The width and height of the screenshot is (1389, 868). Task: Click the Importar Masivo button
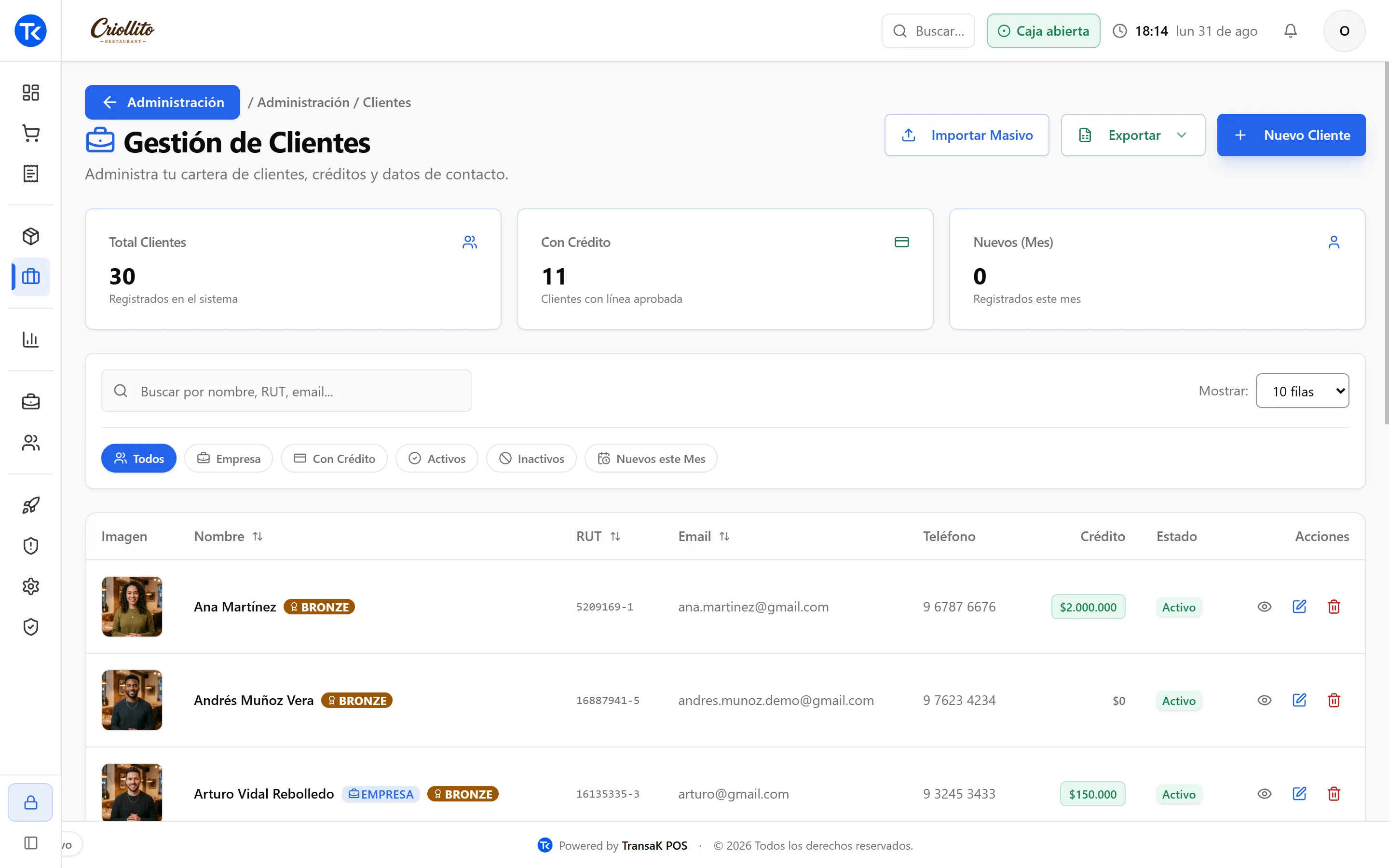(967, 135)
